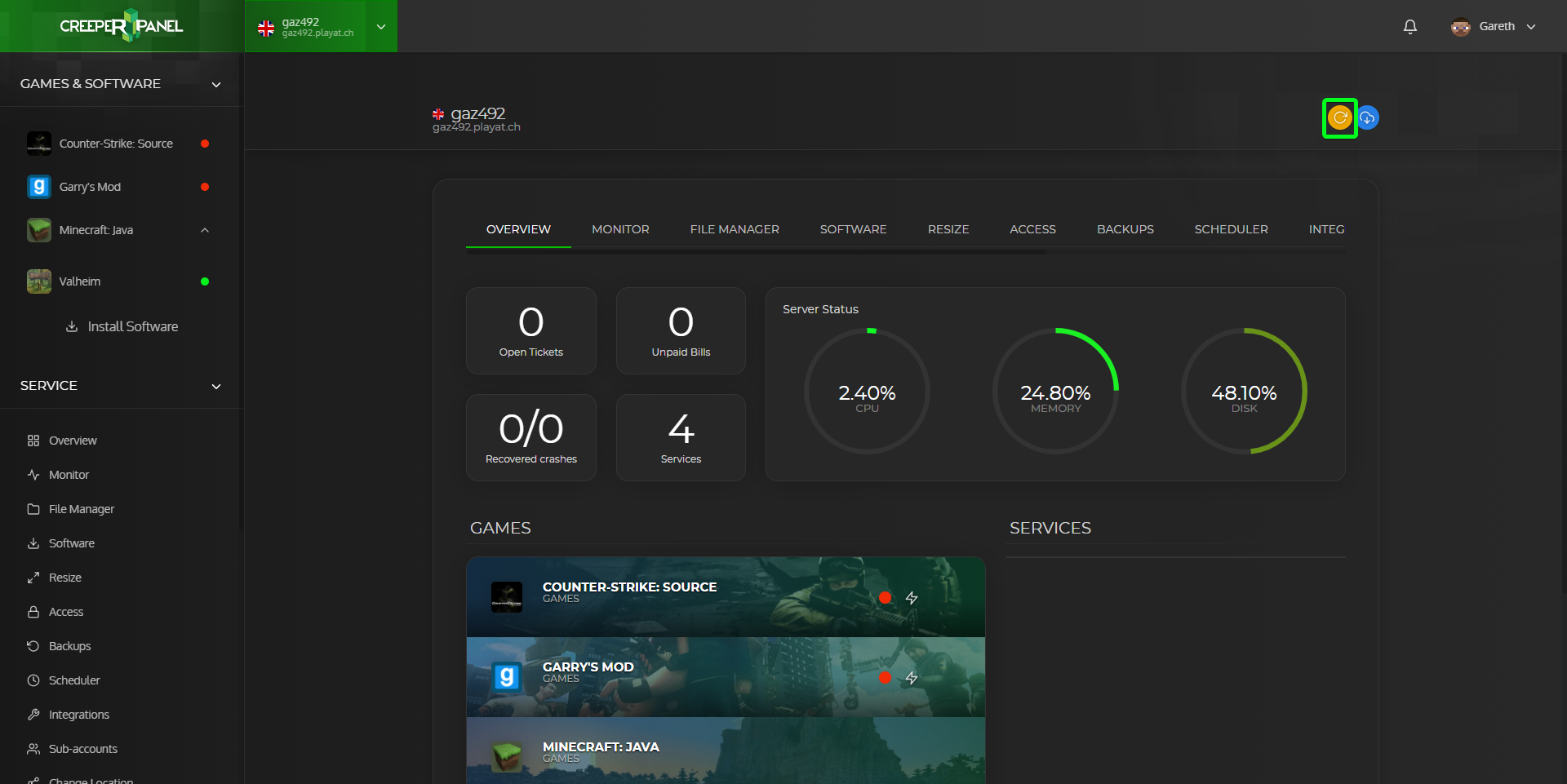Click the Memory usage gauge
This screenshot has height=784, width=1567.
[1055, 391]
